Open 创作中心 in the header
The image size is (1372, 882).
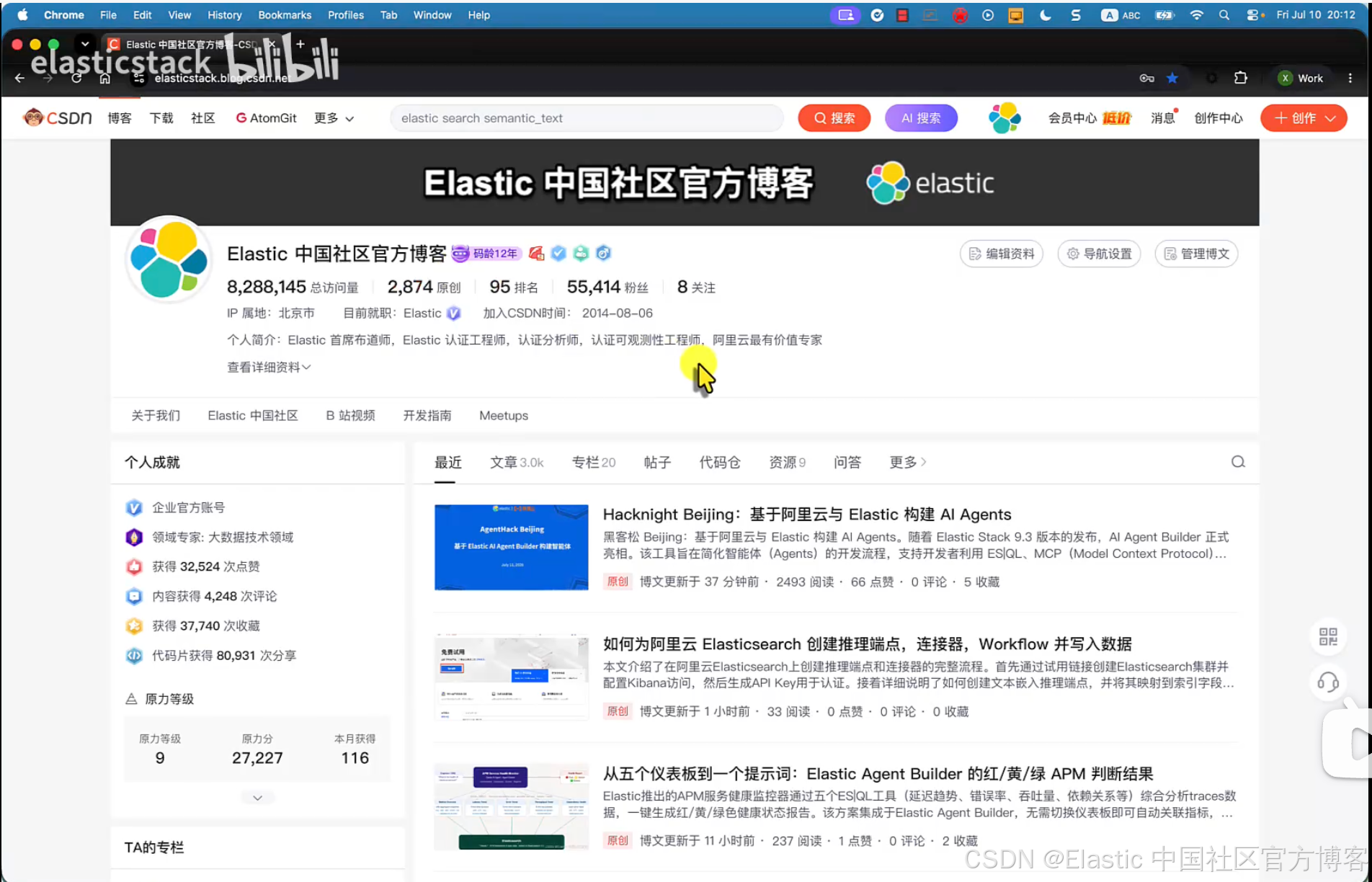(x=1219, y=118)
